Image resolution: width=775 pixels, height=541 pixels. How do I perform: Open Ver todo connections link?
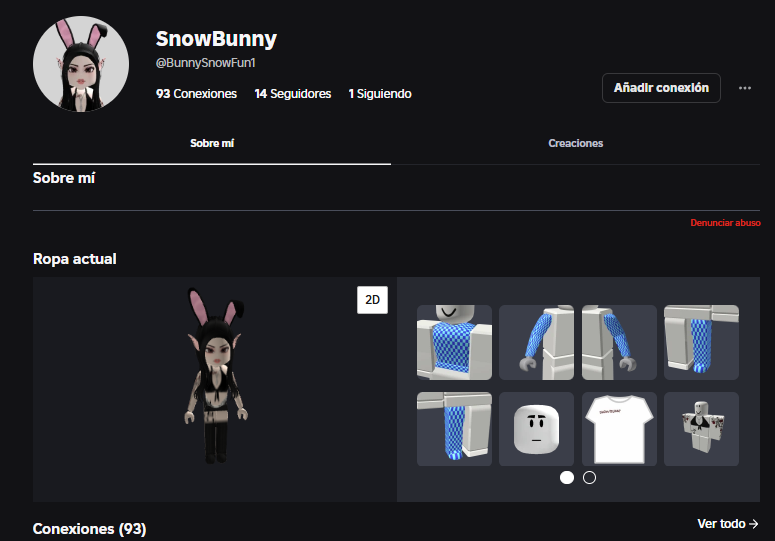(x=728, y=524)
